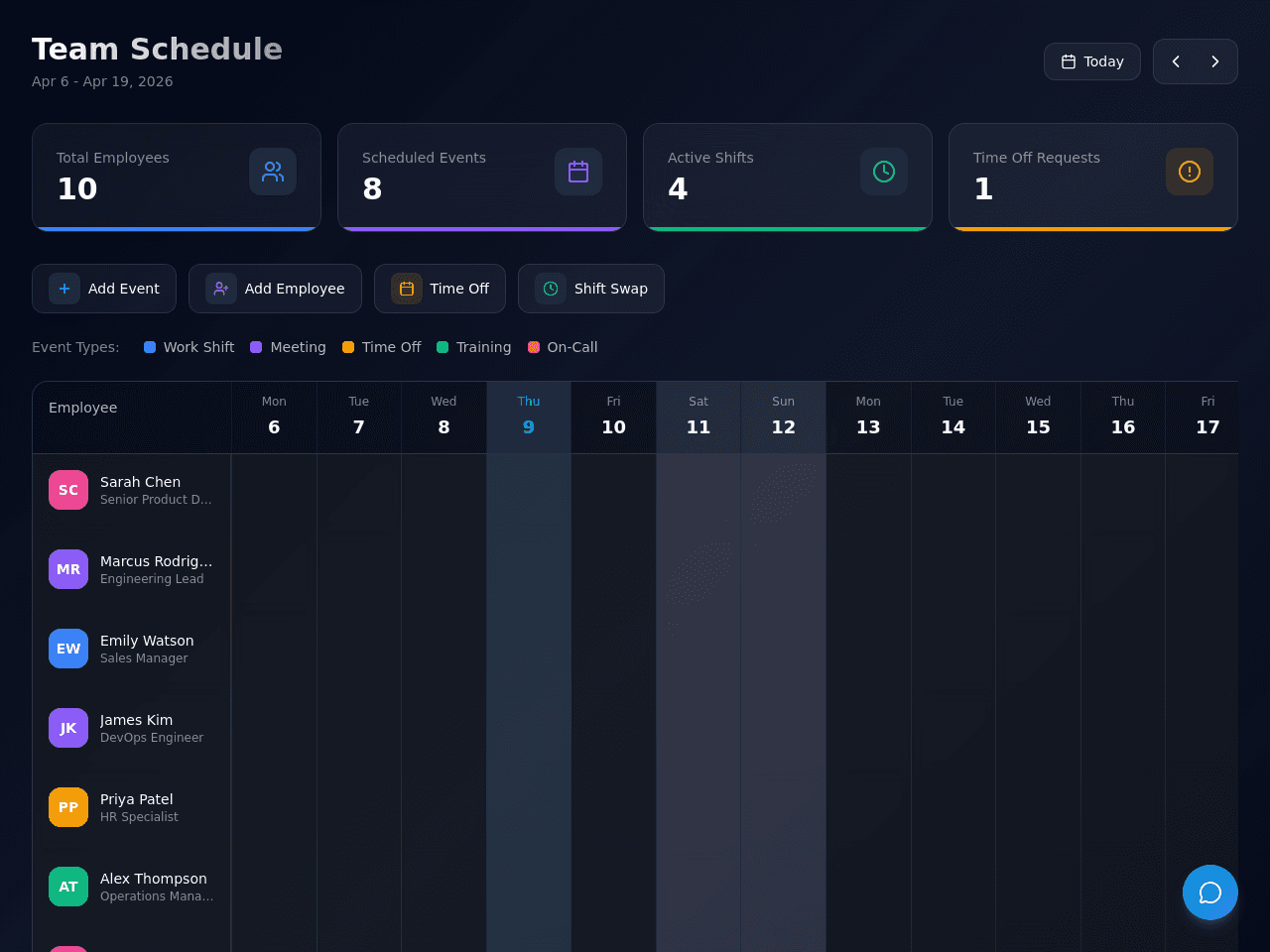
Task: Select today's Thu 9 column header
Action: click(529, 417)
